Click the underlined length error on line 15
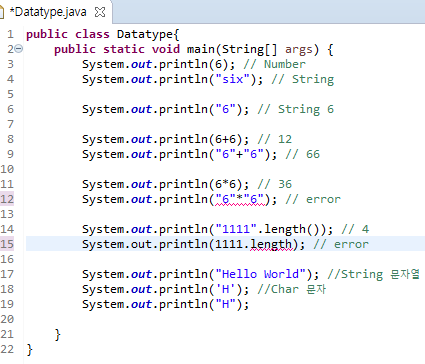The width and height of the screenshot is (425, 364). coord(271,245)
